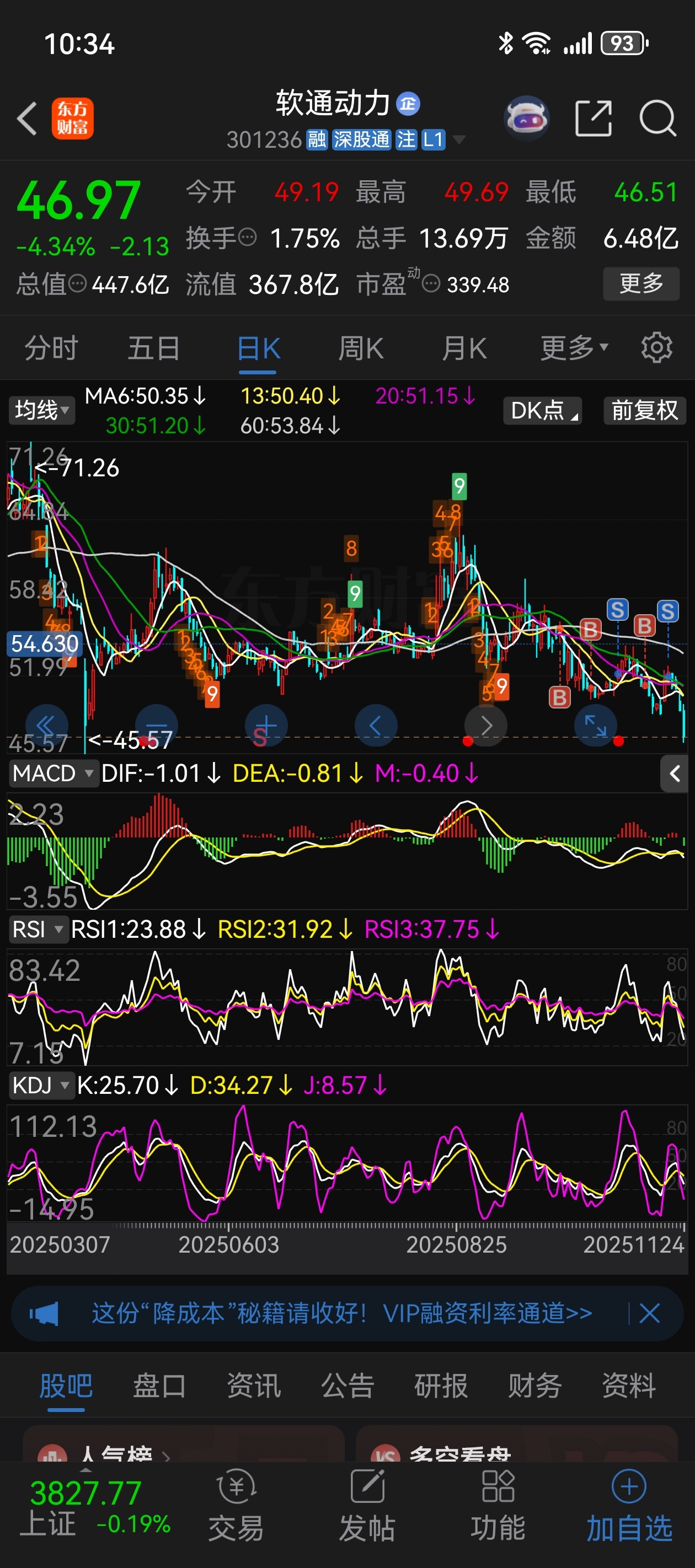
Task: Open the 均线 indicator dropdown
Action: point(41,410)
